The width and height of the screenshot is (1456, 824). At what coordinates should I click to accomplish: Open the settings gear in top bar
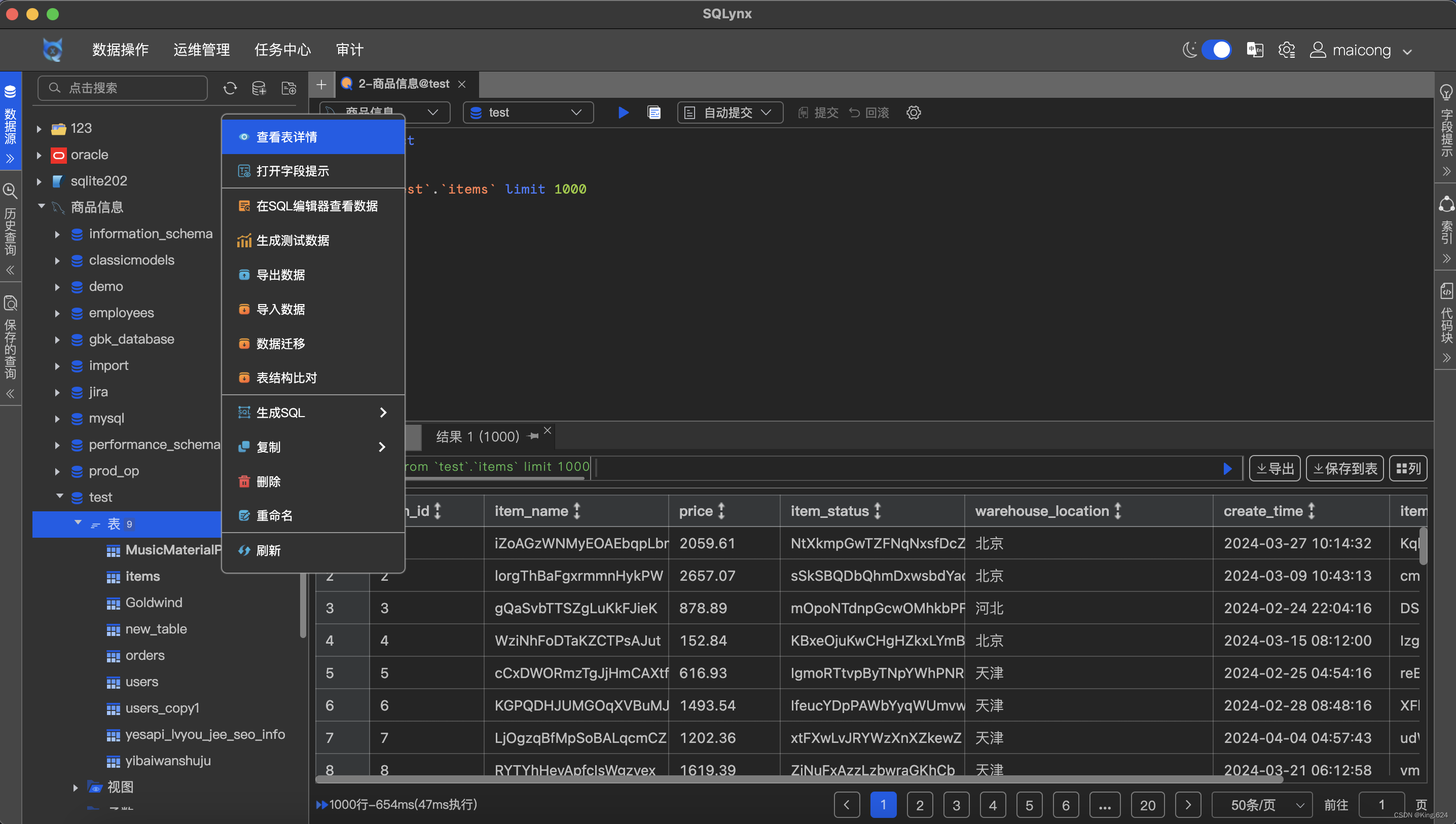click(x=1286, y=50)
